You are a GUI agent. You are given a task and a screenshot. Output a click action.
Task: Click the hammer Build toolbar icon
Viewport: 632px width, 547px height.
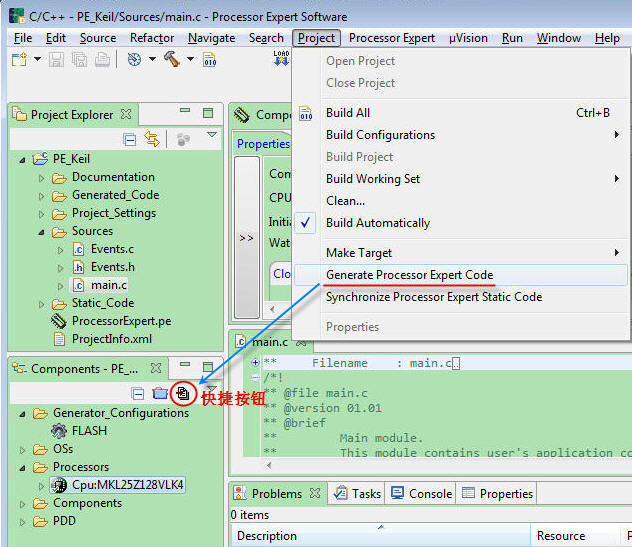click(x=172, y=59)
